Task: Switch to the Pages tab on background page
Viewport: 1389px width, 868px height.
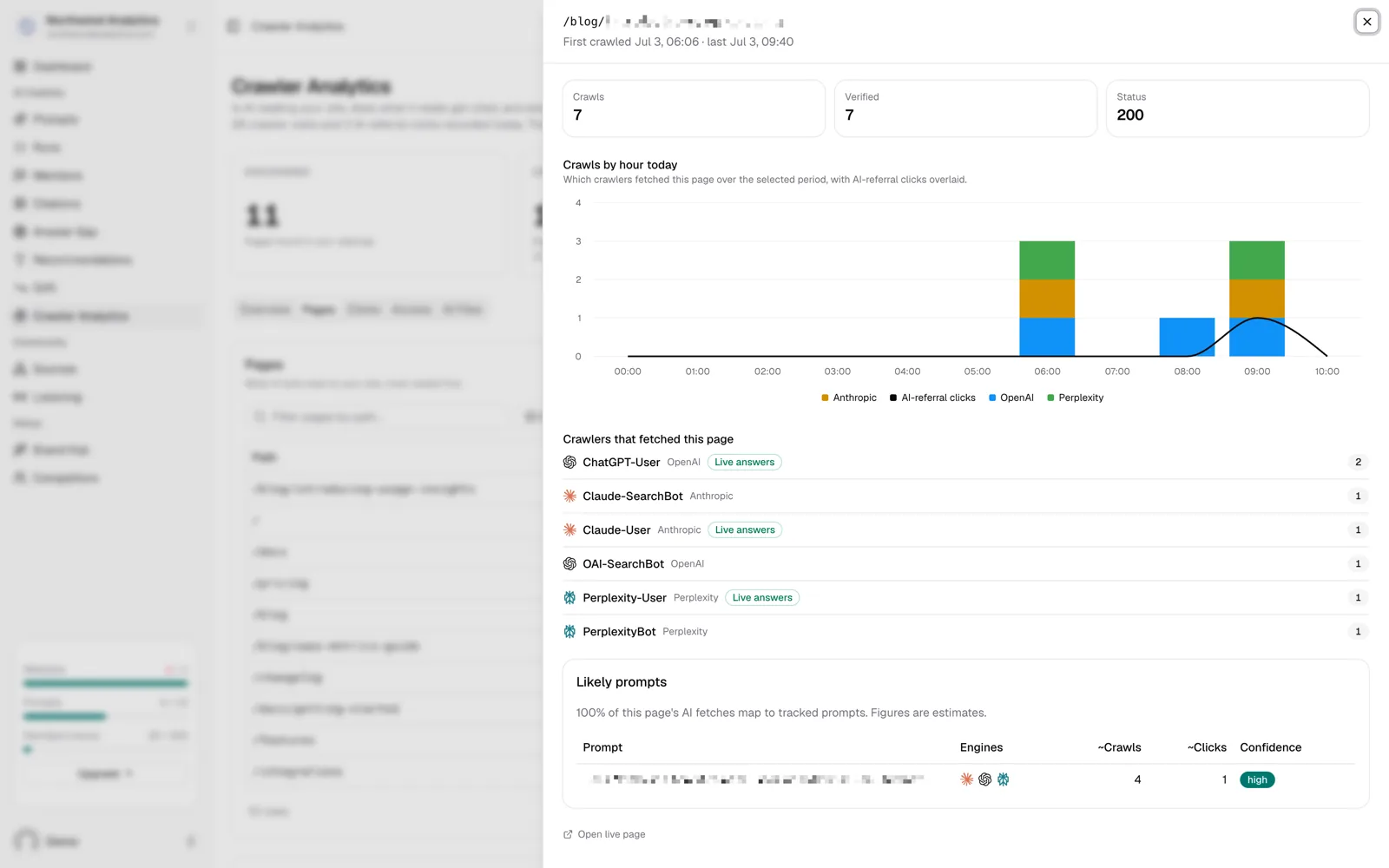Action: coord(319,310)
